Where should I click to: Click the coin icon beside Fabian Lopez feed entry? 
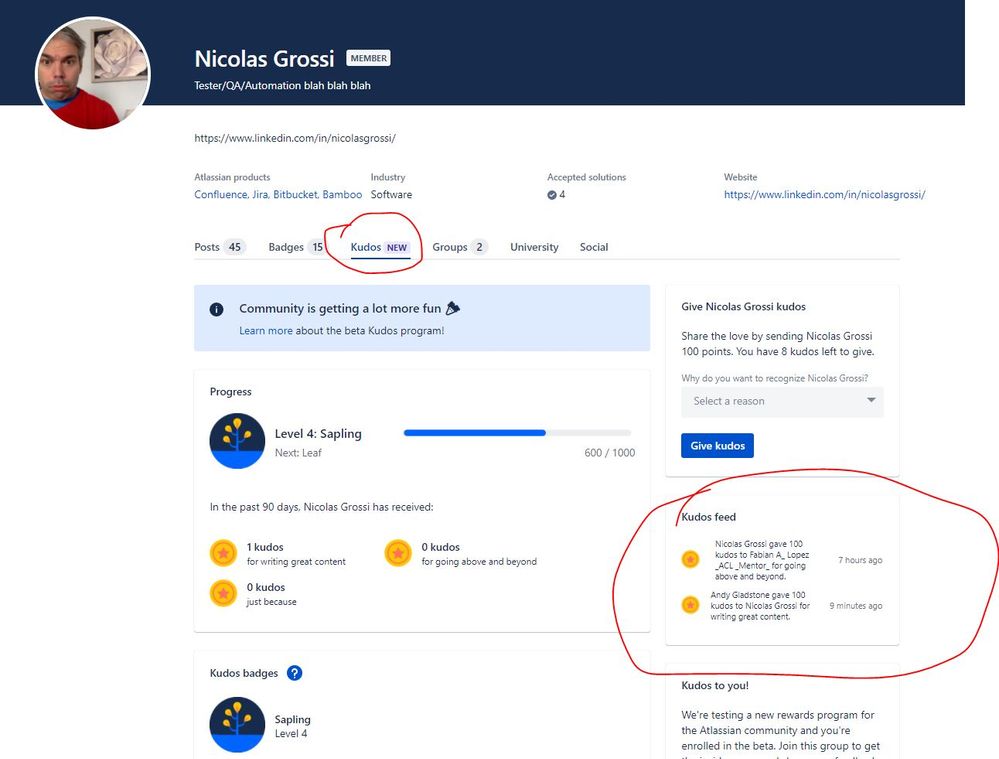690,560
